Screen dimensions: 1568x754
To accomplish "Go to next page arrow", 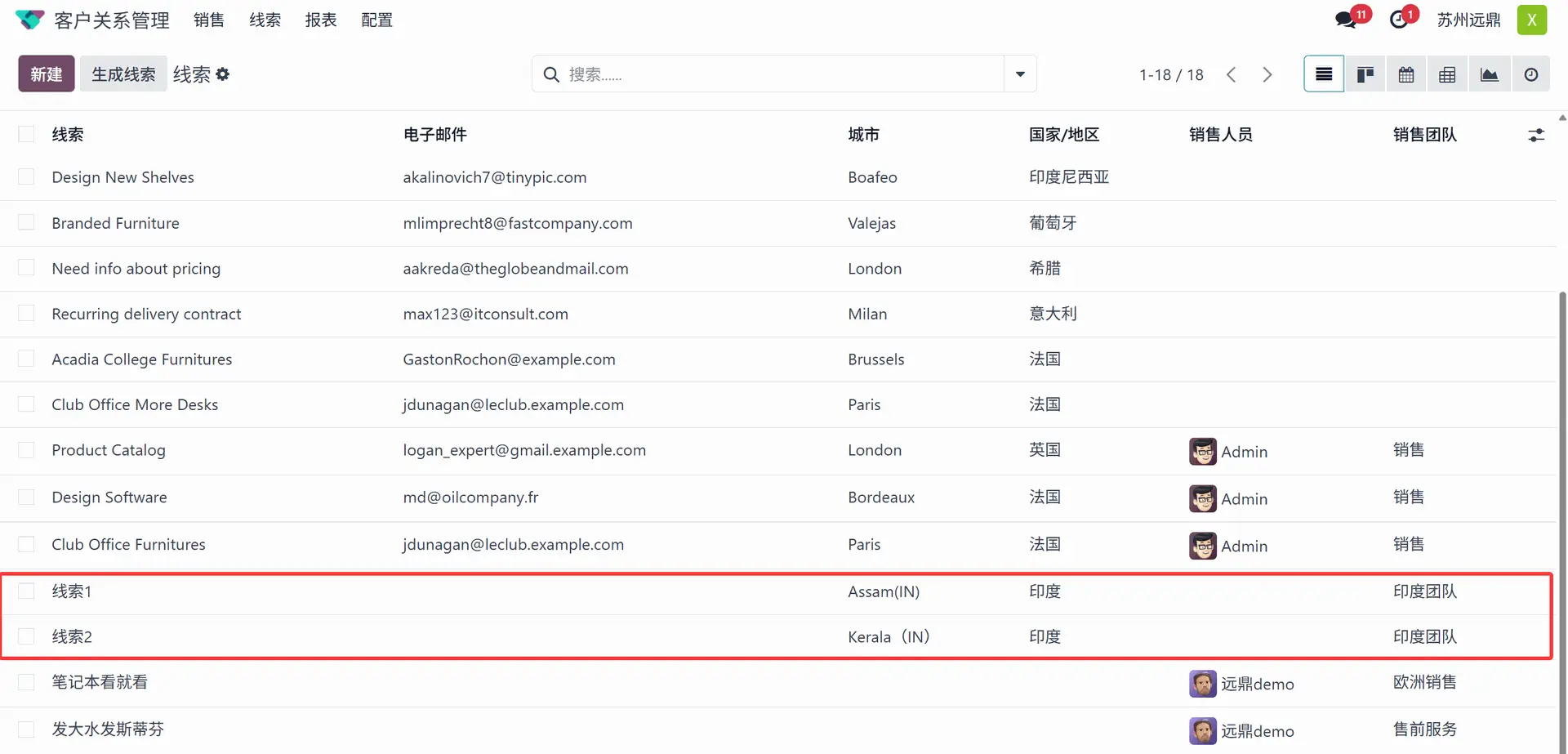I will (x=1267, y=74).
